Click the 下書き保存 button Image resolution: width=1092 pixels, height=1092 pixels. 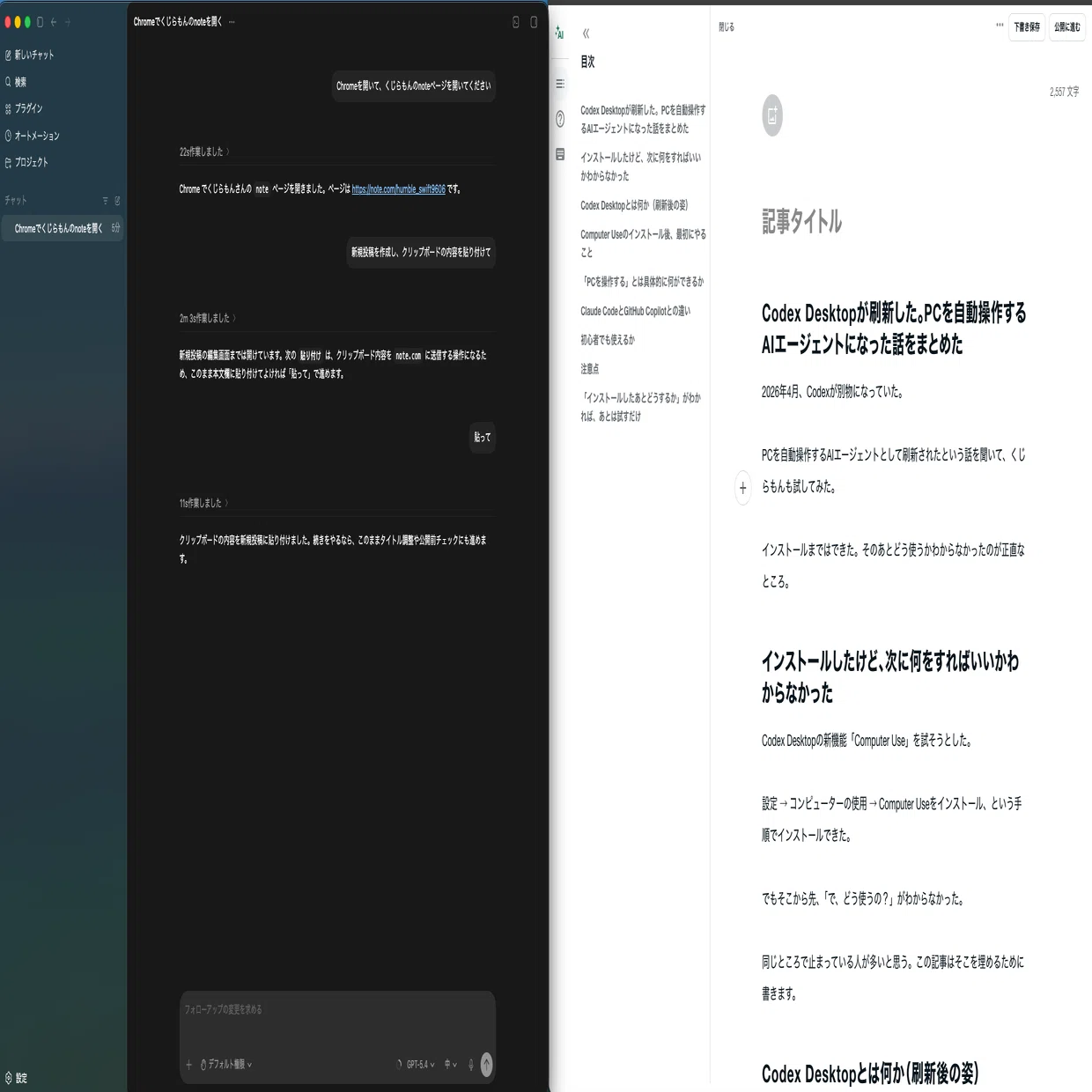point(1027,27)
